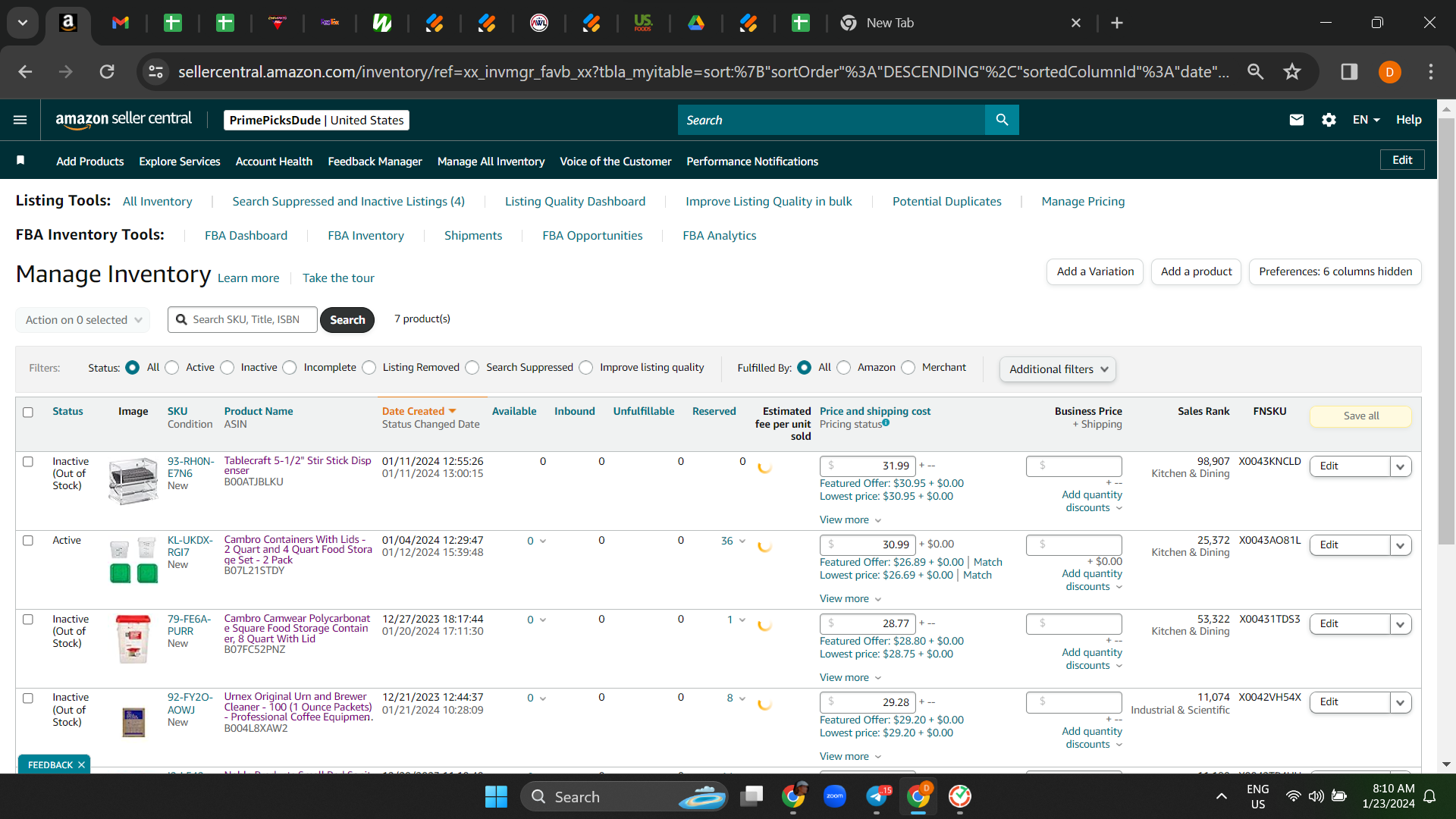Expand View more for the Tablecraft row

tap(850, 520)
